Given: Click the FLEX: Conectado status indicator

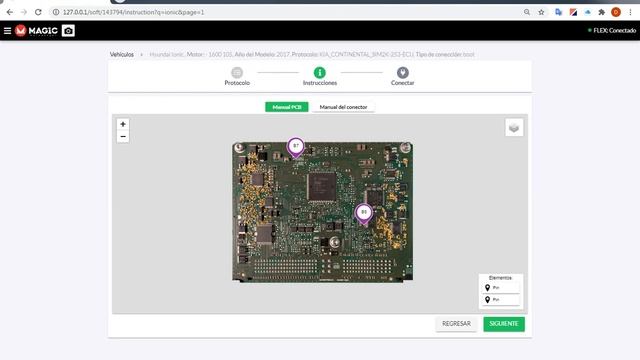Looking at the screenshot, I should (x=611, y=31).
